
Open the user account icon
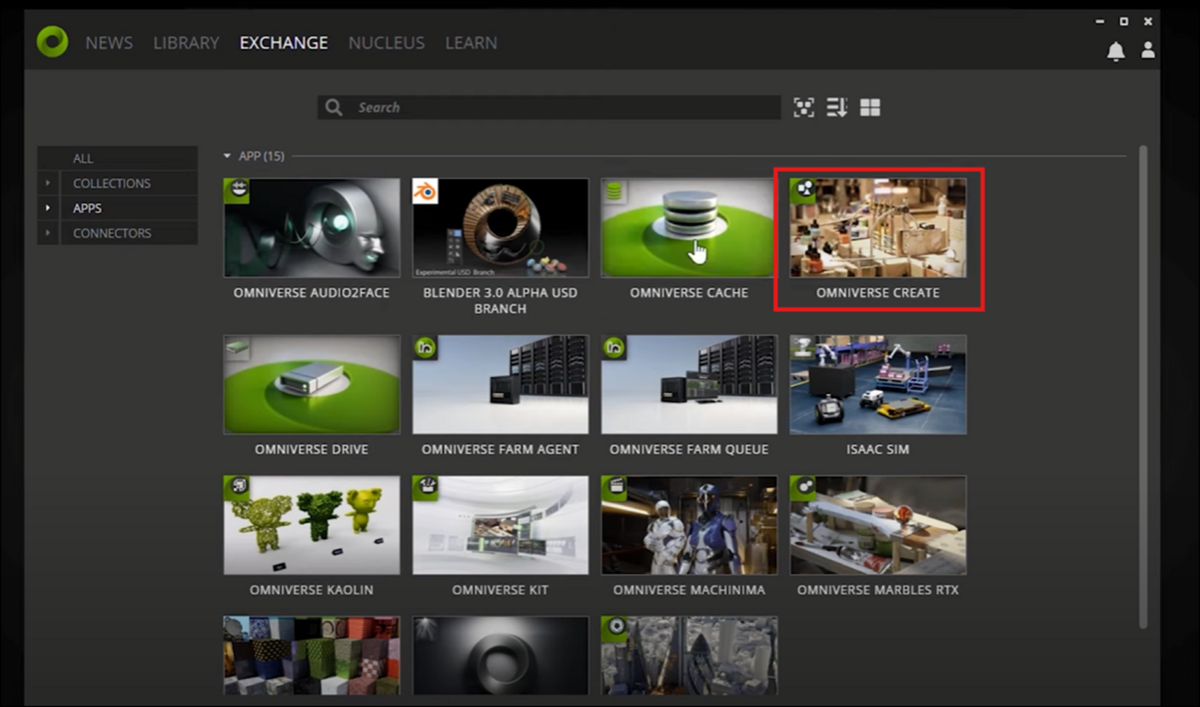[x=1148, y=49]
